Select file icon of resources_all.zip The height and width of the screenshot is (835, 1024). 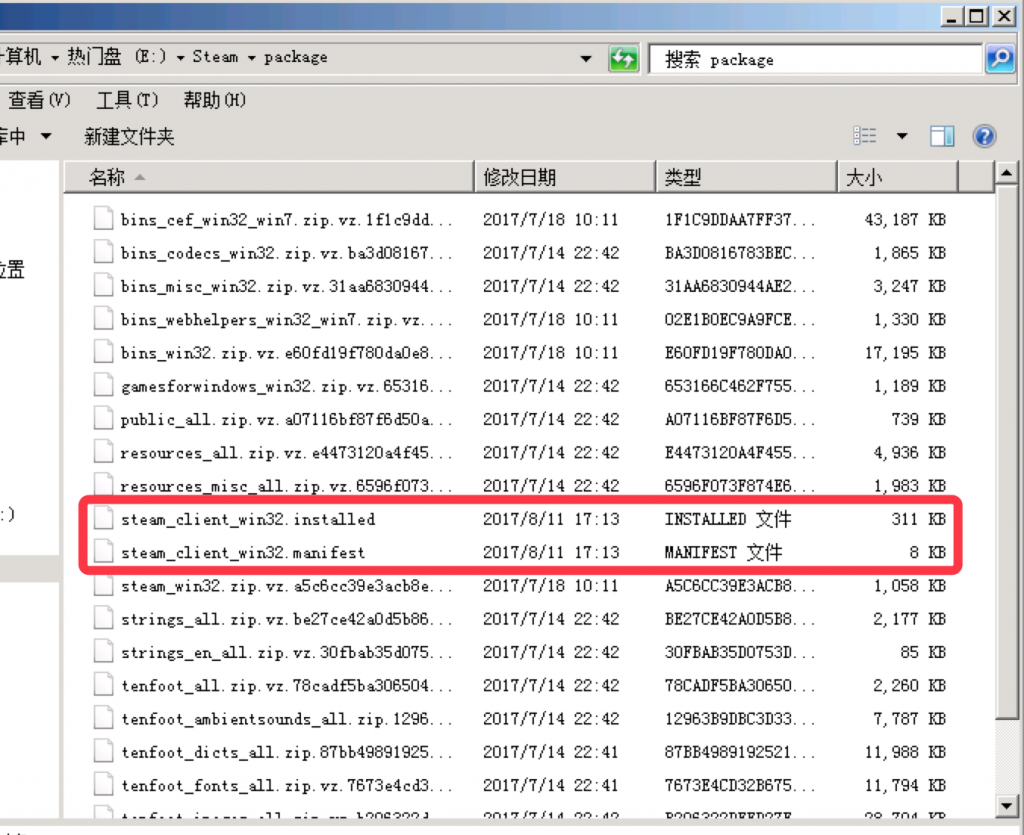(103, 451)
